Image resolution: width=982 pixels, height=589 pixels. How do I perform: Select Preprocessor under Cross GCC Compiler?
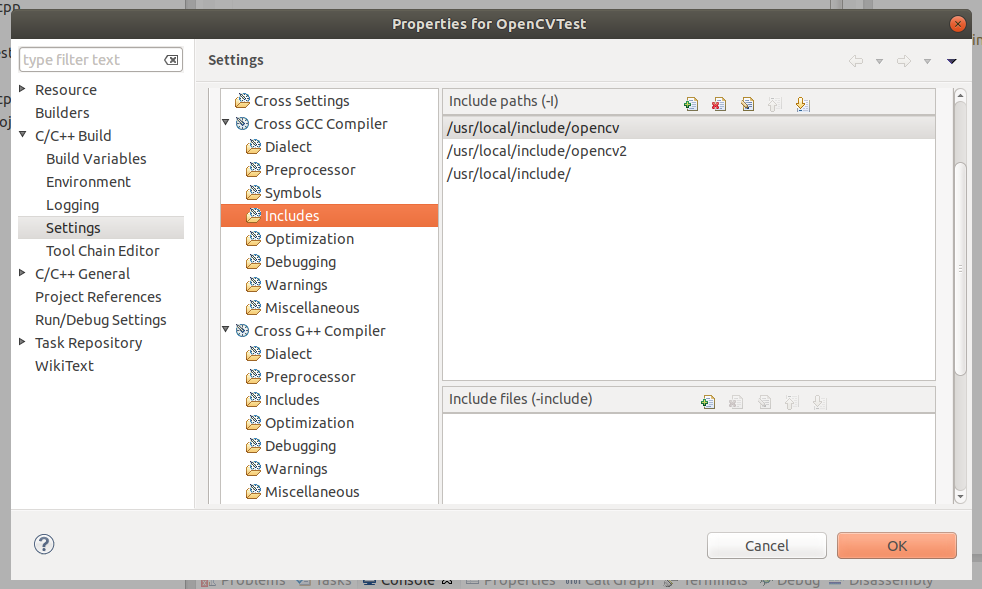tap(310, 170)
